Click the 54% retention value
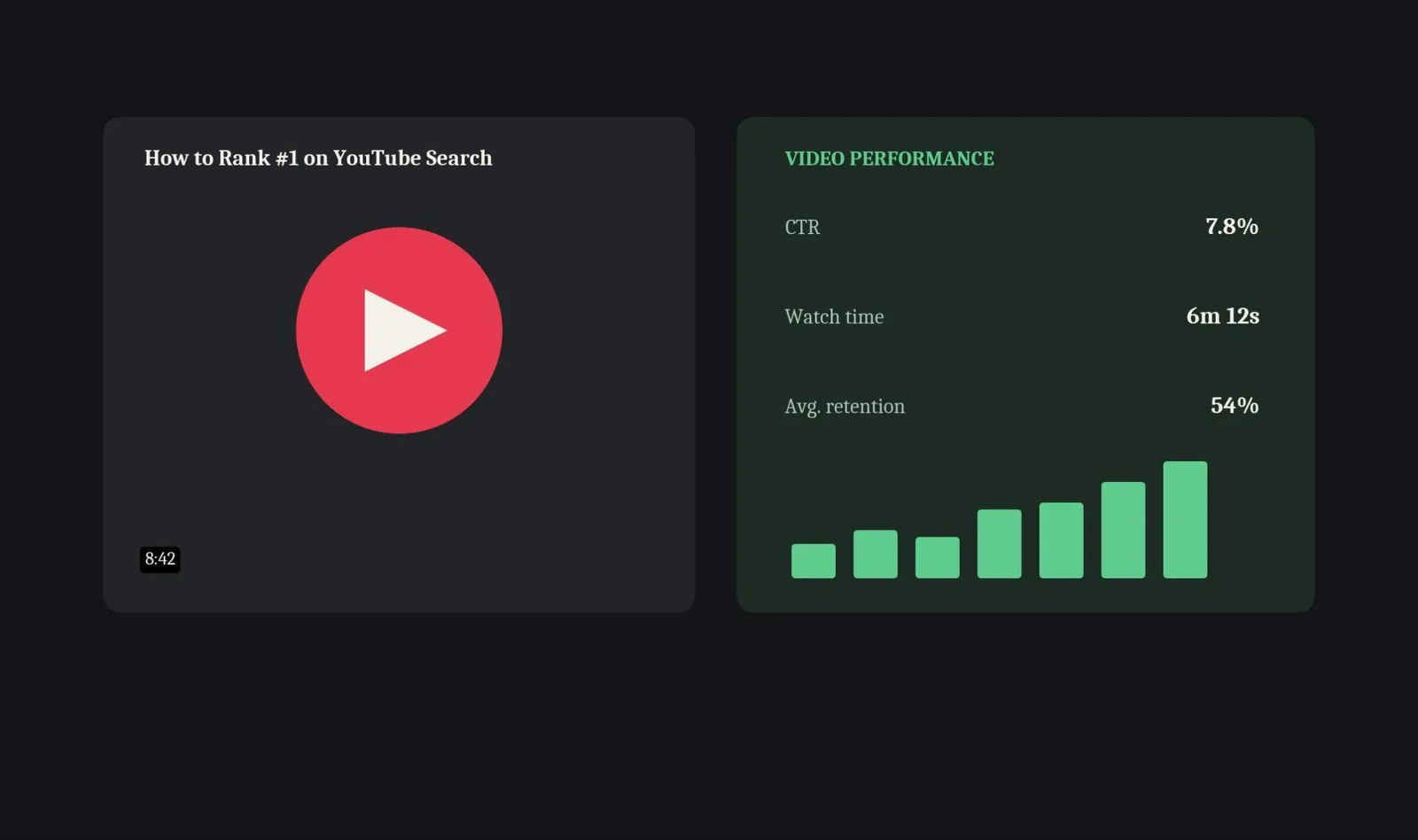Screen dimensions: 1418x840 (x=1235, y=405)
